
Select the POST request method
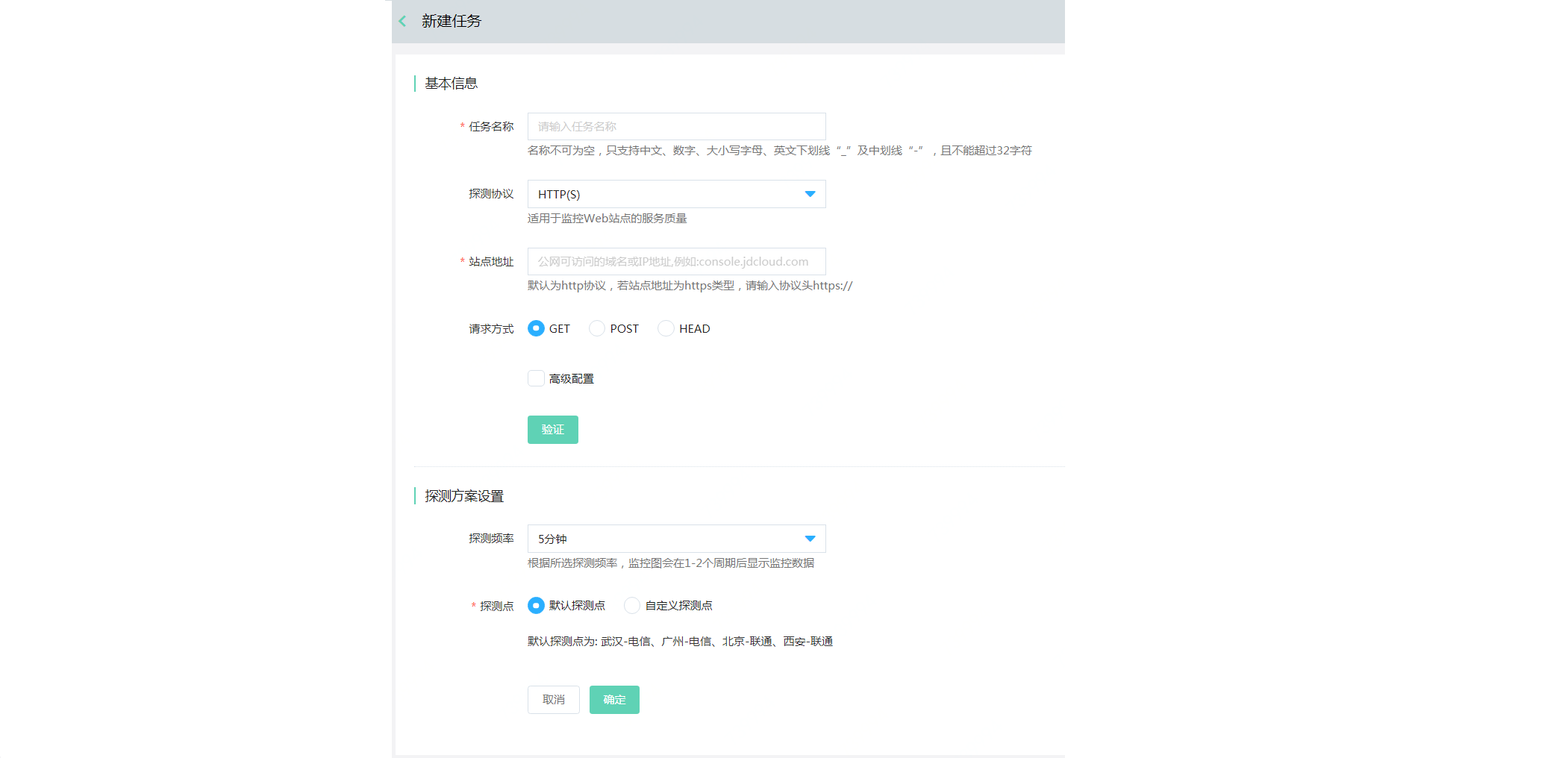(596, 328)
